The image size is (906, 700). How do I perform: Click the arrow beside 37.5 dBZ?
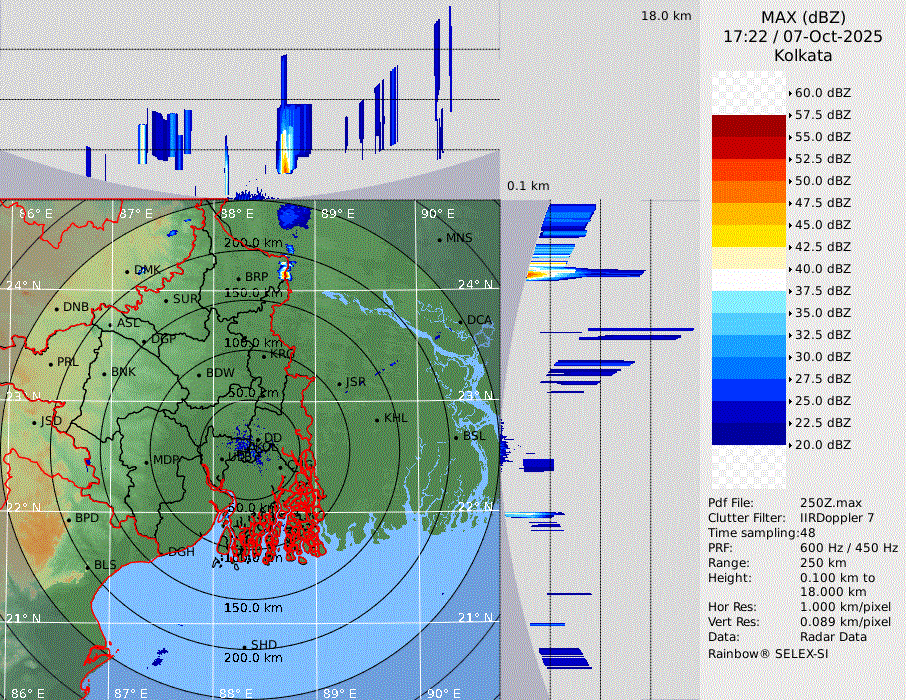point(790,291)
